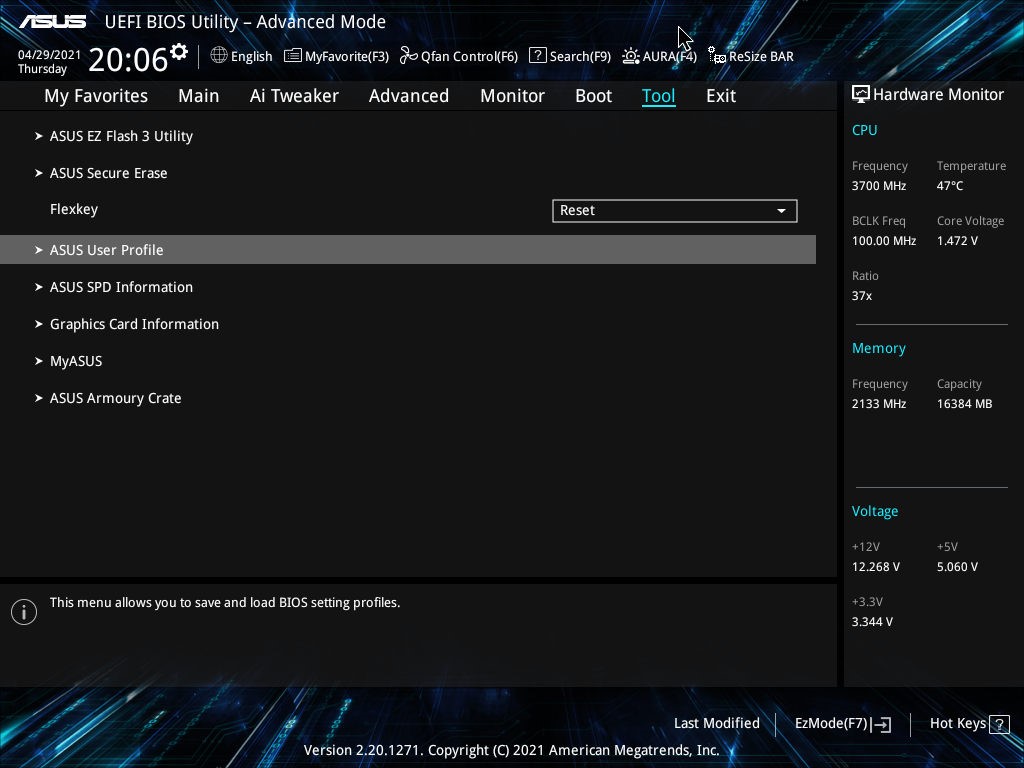Click the English language label

point(251,56)
